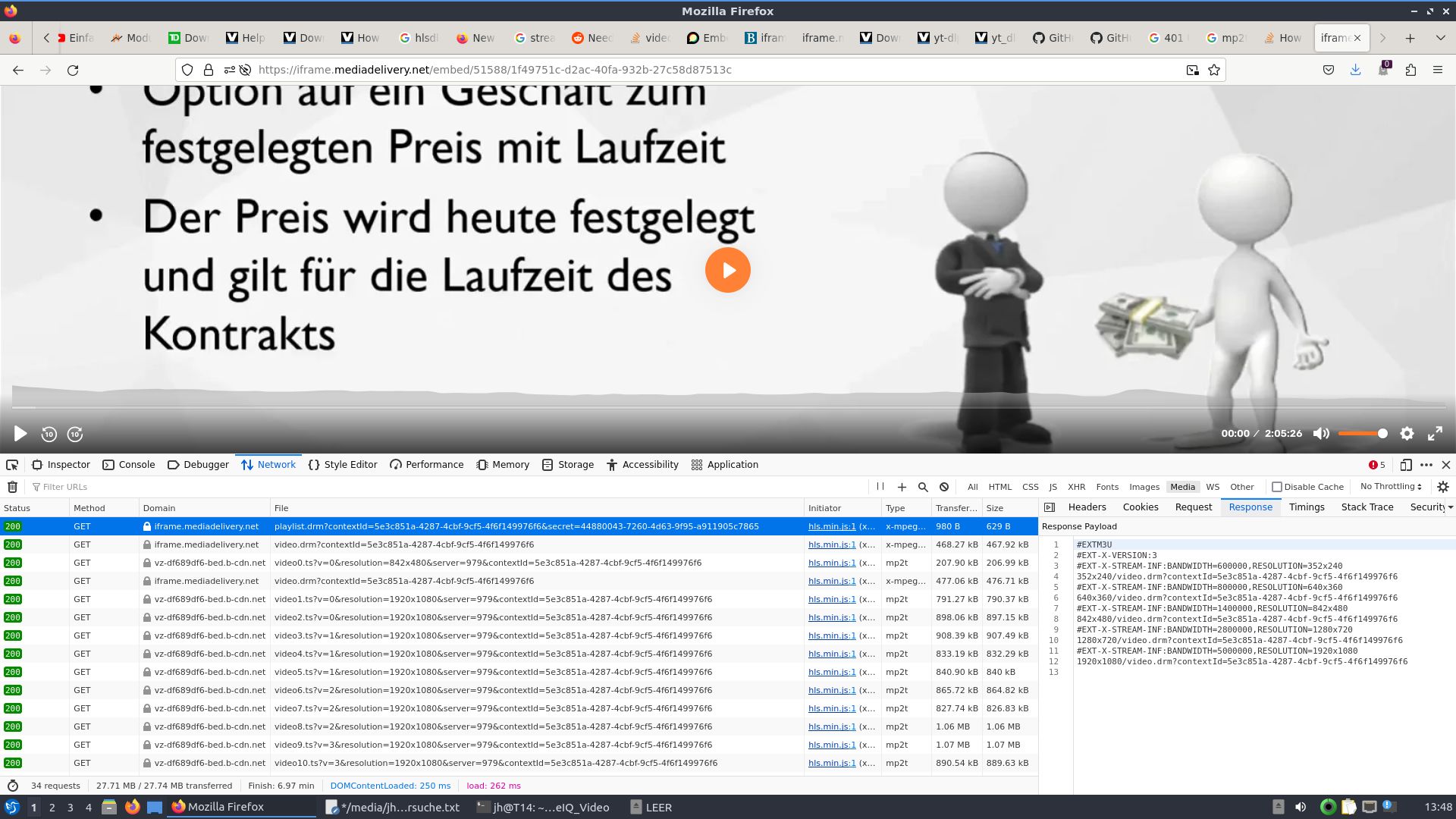
Task: Click the orange play button on video
Action: (x=727, y=270)
